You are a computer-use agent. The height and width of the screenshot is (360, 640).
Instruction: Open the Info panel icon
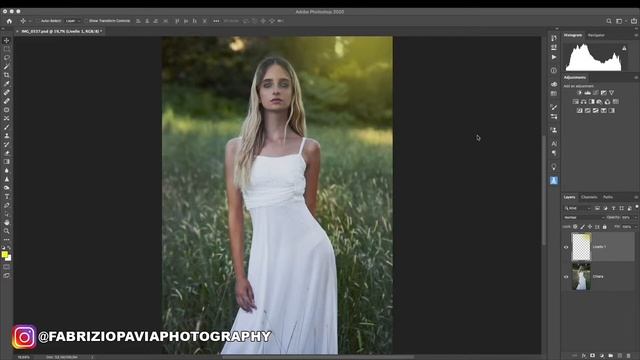(x=554, y=71)
